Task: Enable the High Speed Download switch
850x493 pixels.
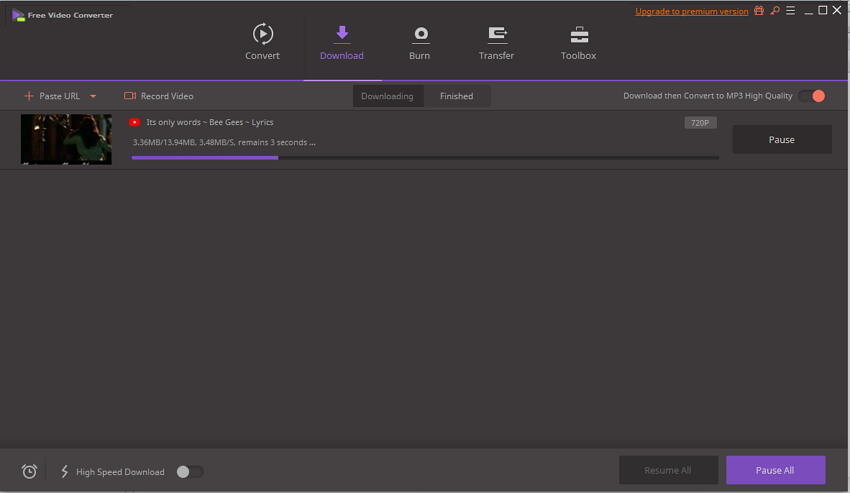Action: pyautogui.click(x=190, y=472)
